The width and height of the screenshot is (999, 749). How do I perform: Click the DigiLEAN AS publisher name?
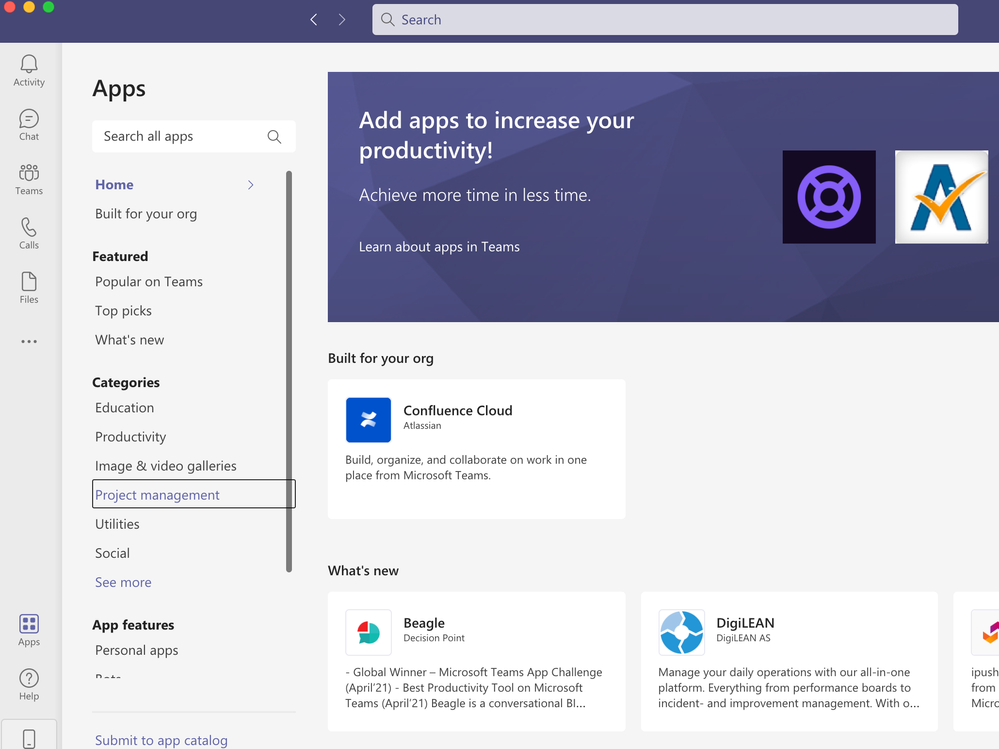[x=743, y=638]
